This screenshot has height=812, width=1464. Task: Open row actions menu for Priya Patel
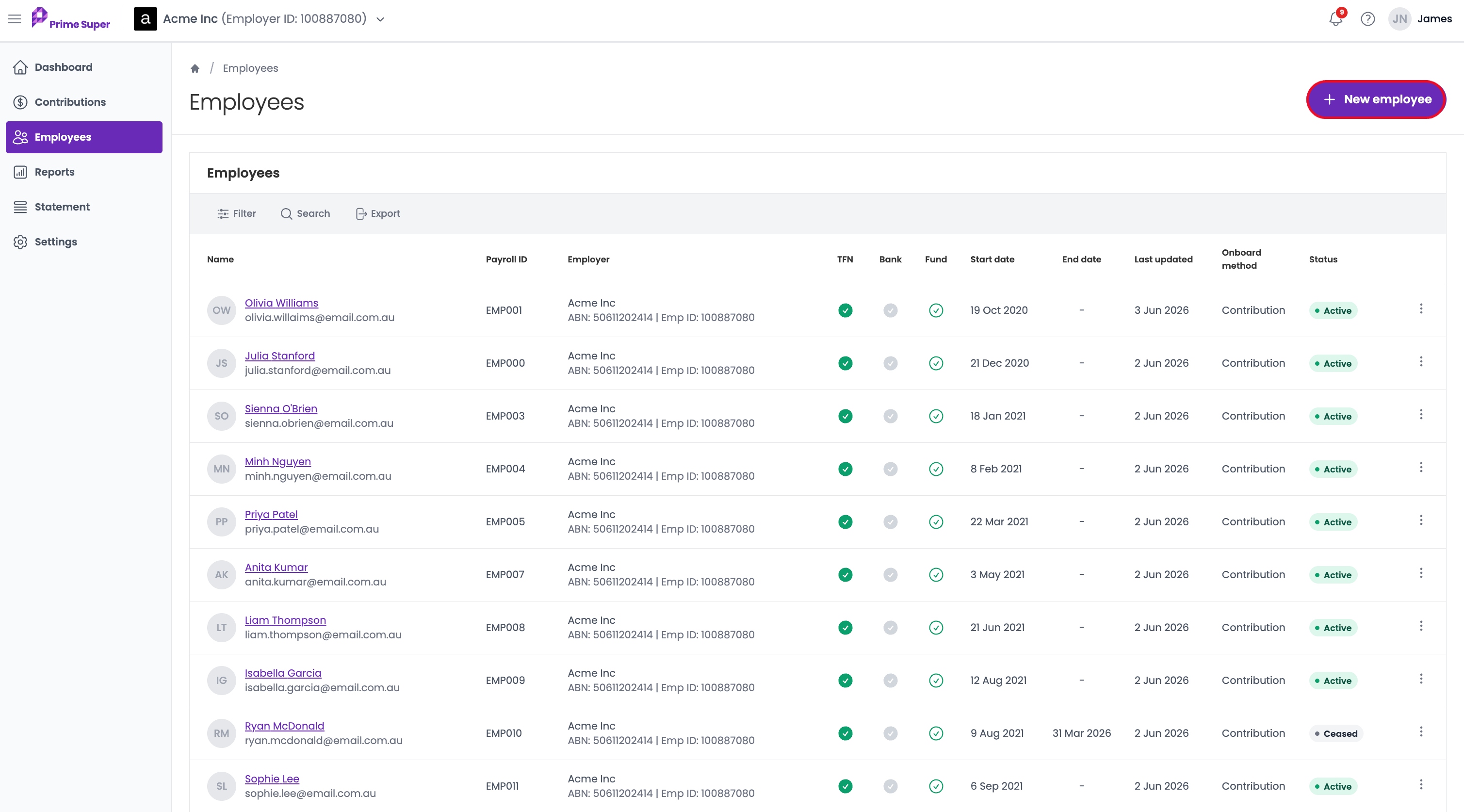1421,520
